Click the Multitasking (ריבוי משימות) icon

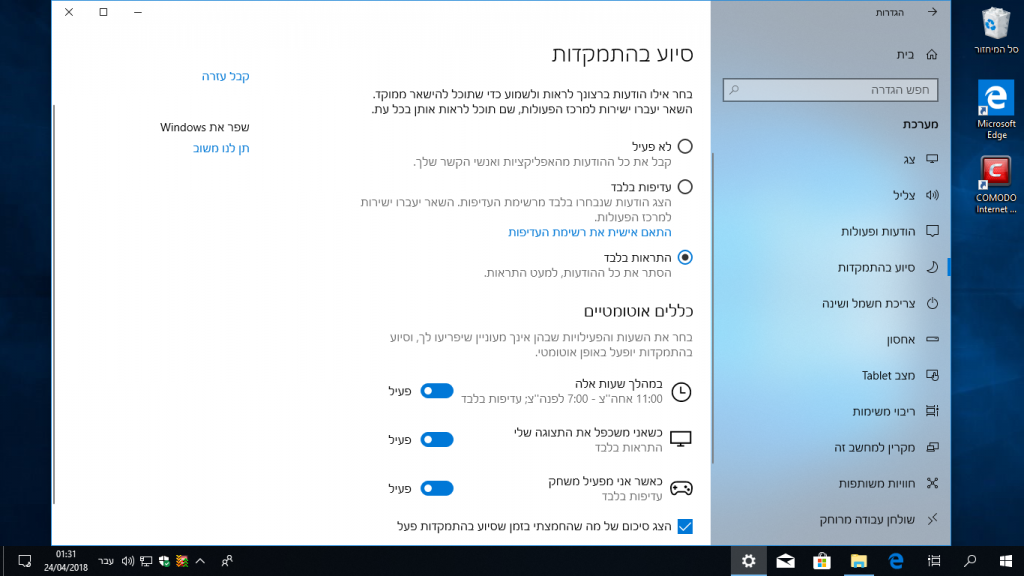click(x=932, y=411)
